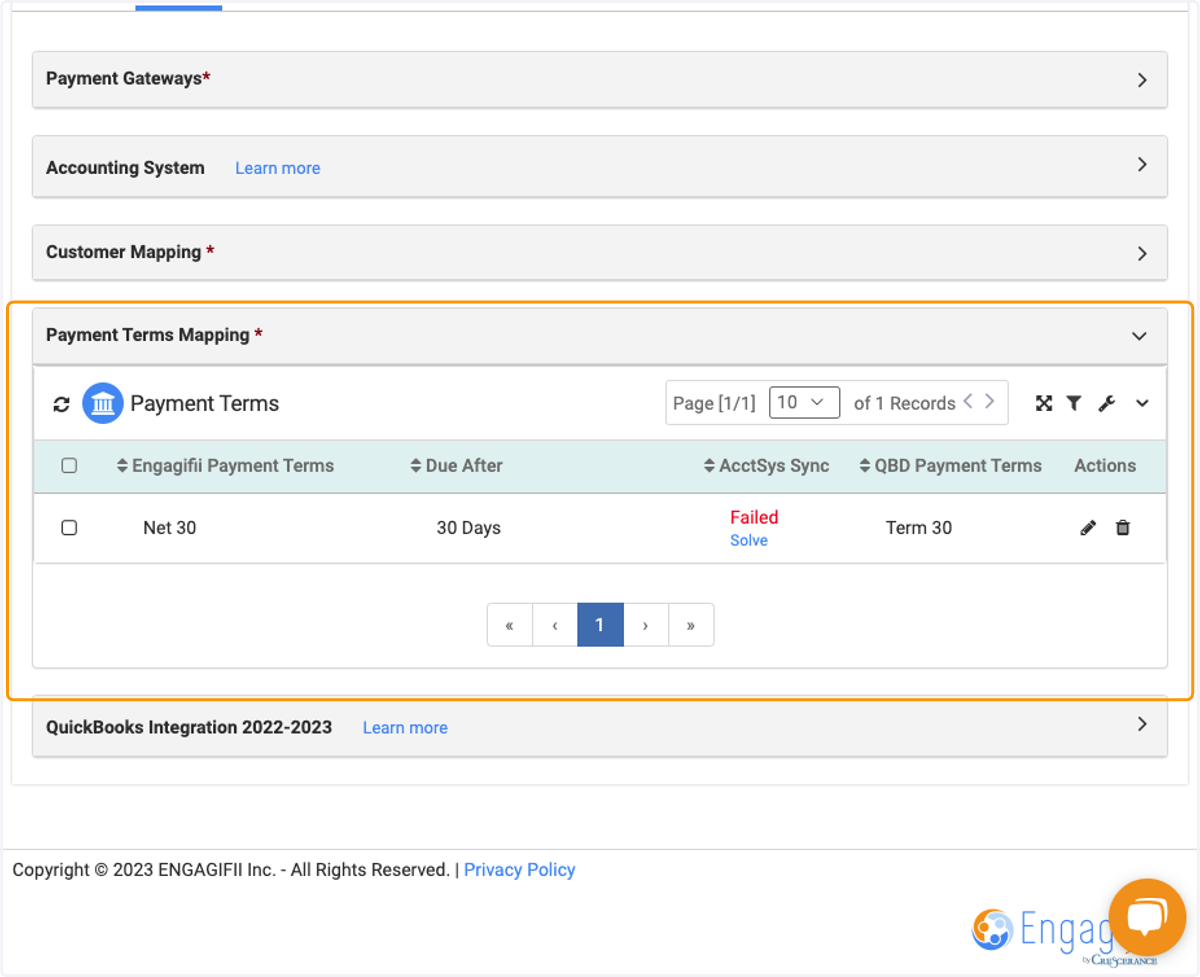
Task: Click Solve under Failed sync status
Action: click(x=749, y=541)
